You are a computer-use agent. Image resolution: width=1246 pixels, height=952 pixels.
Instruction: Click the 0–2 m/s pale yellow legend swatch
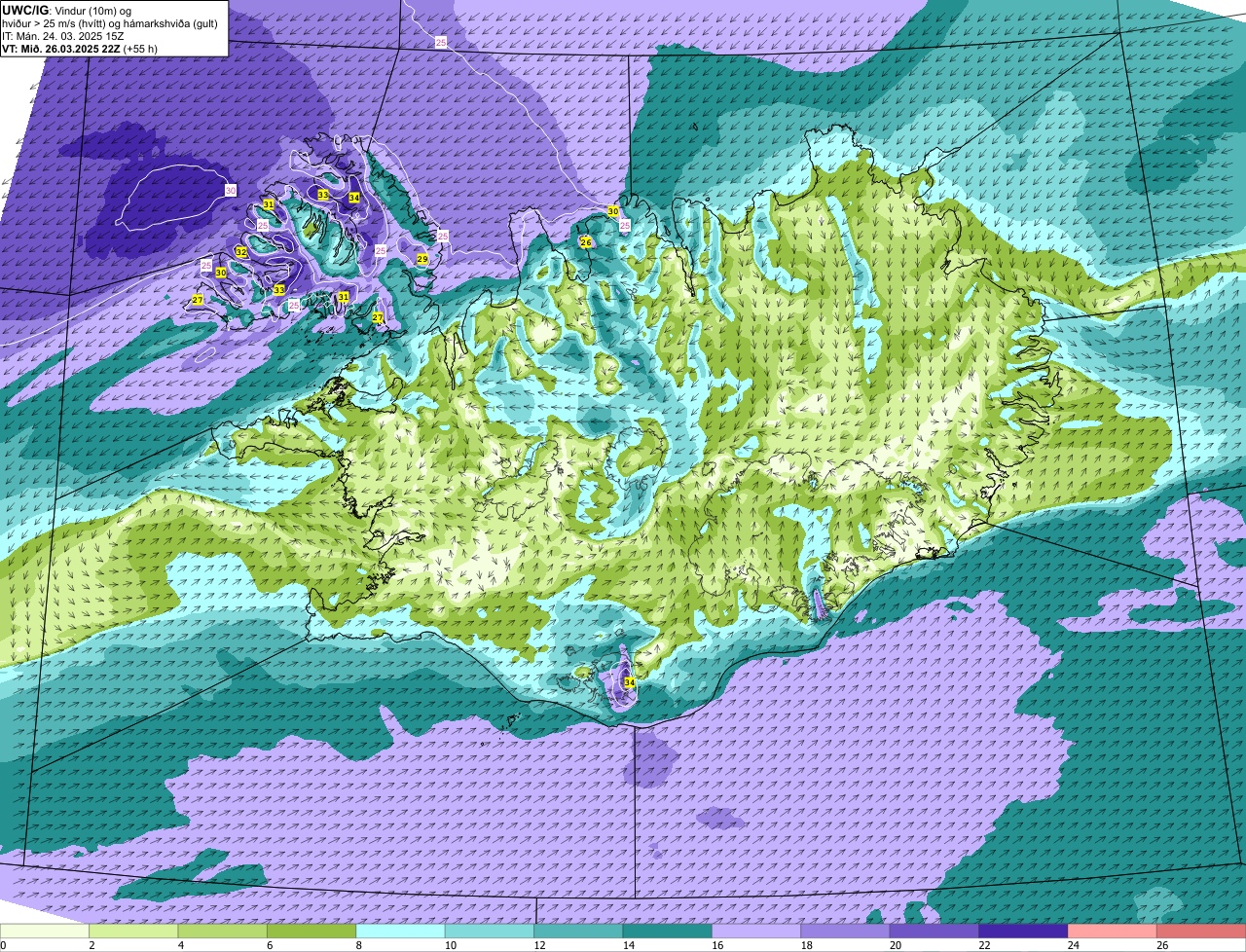point(45,931)
